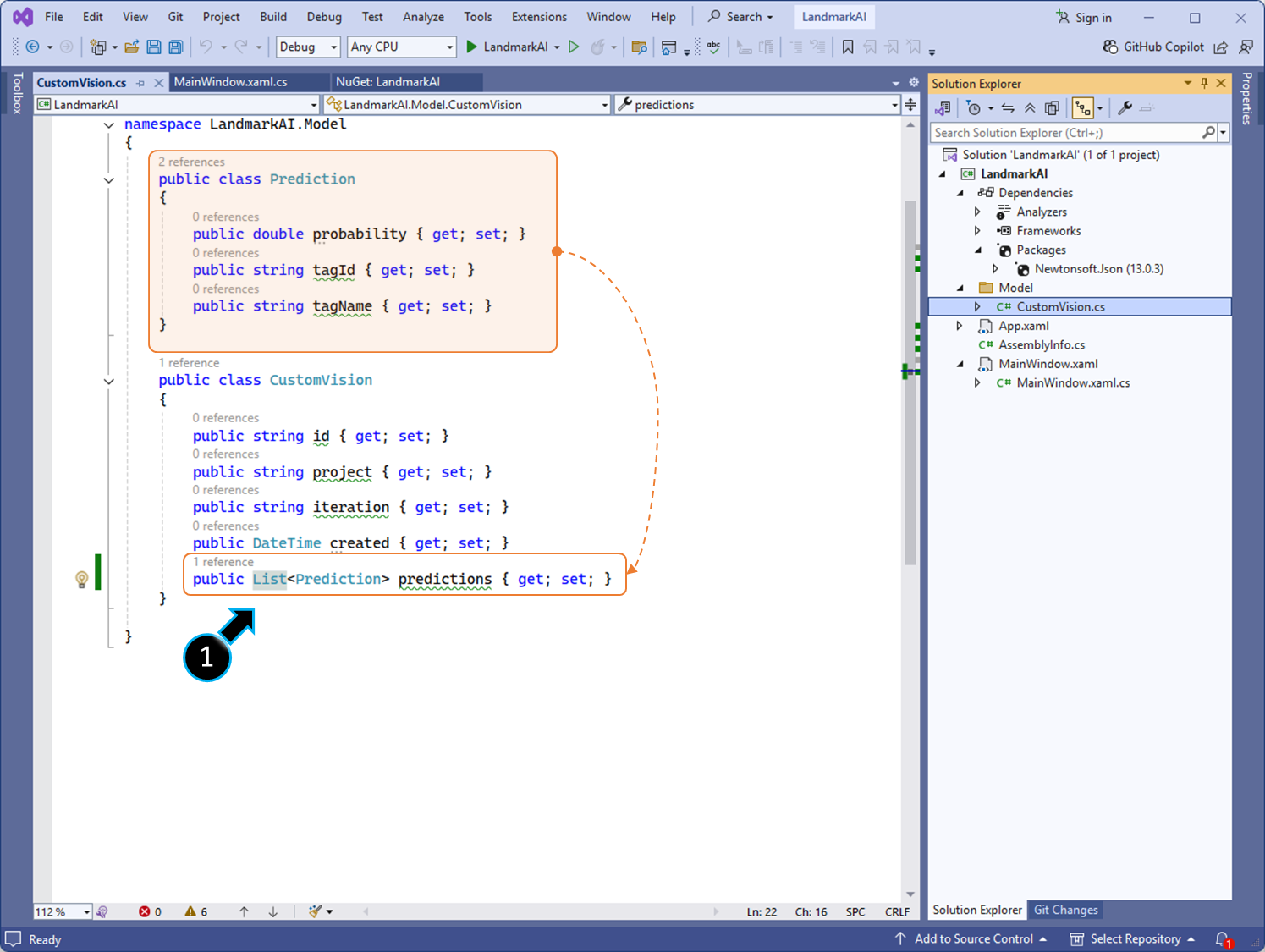
Task: Open the predictions member dropdown
Action: (x=757, y=105)
